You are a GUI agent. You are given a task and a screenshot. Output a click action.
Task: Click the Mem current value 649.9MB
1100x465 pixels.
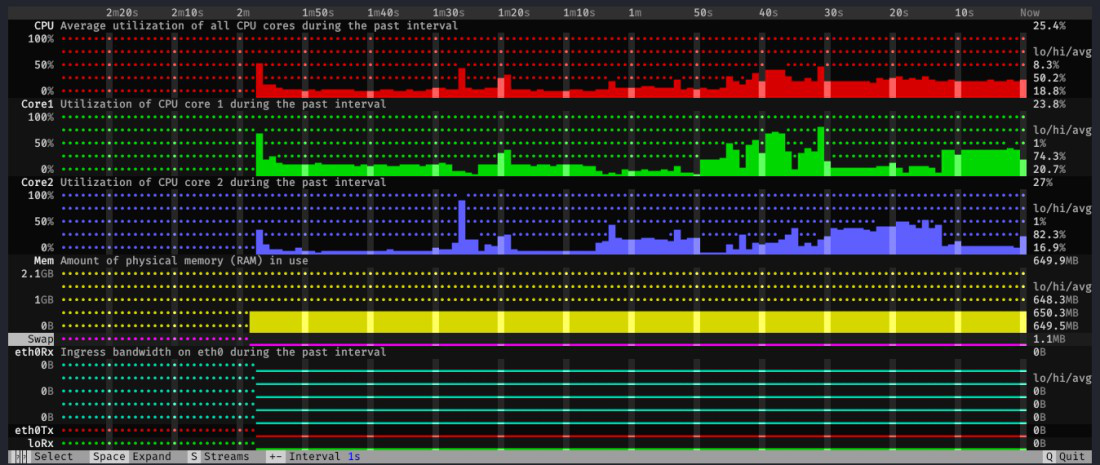(1057, 261)
